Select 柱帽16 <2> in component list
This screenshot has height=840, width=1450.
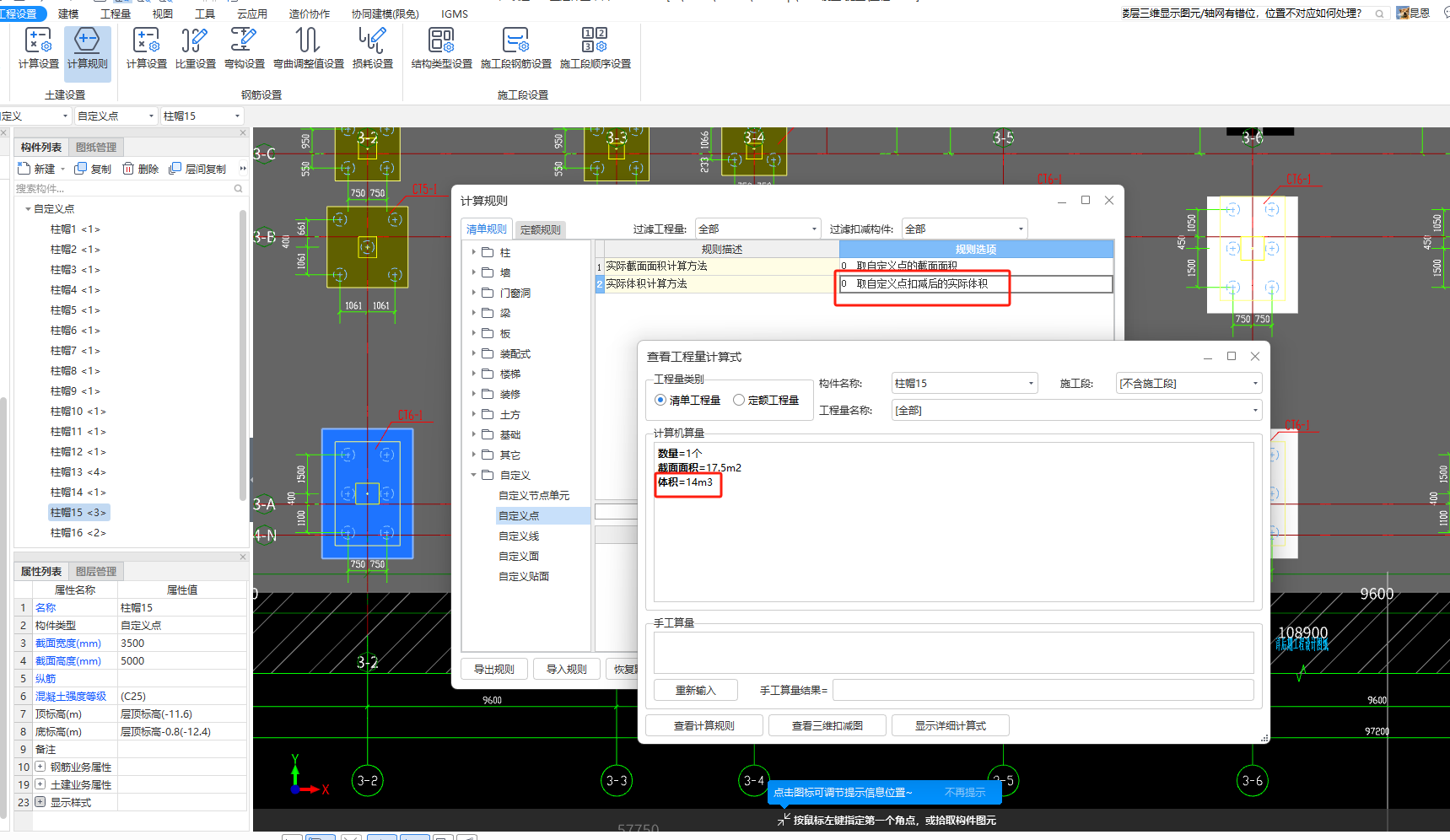78,532
